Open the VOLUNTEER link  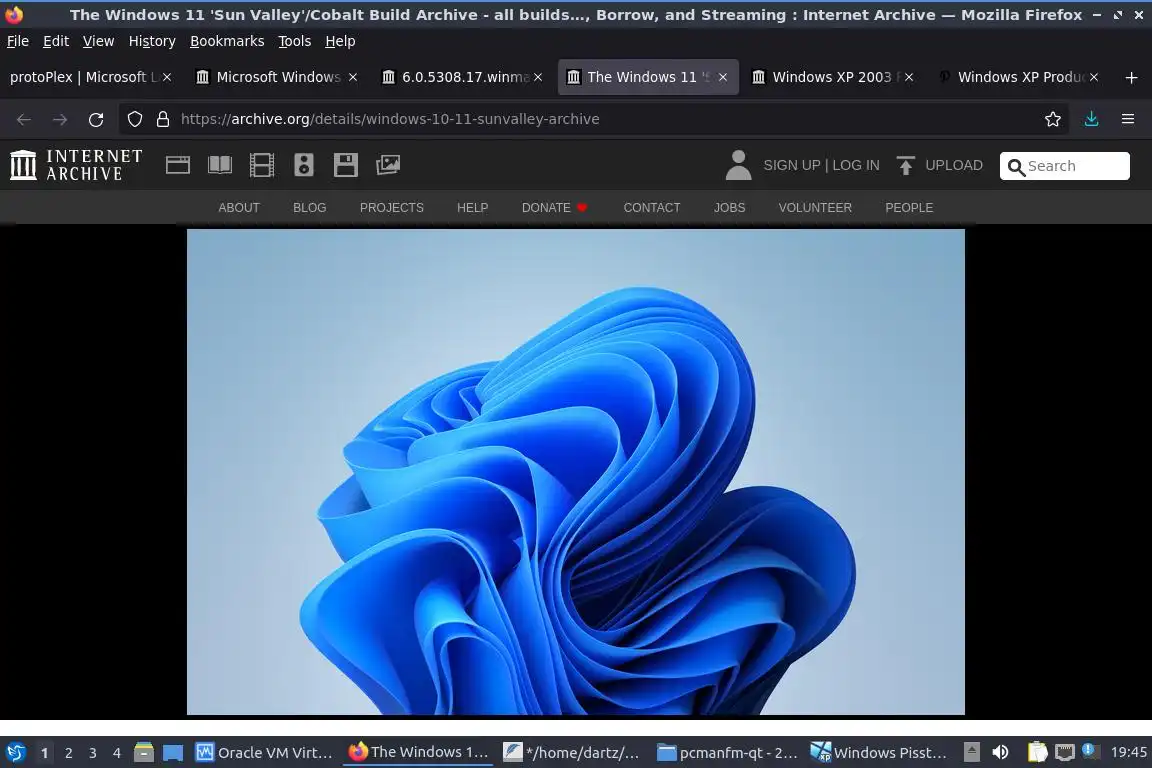[x=815, y=208]
